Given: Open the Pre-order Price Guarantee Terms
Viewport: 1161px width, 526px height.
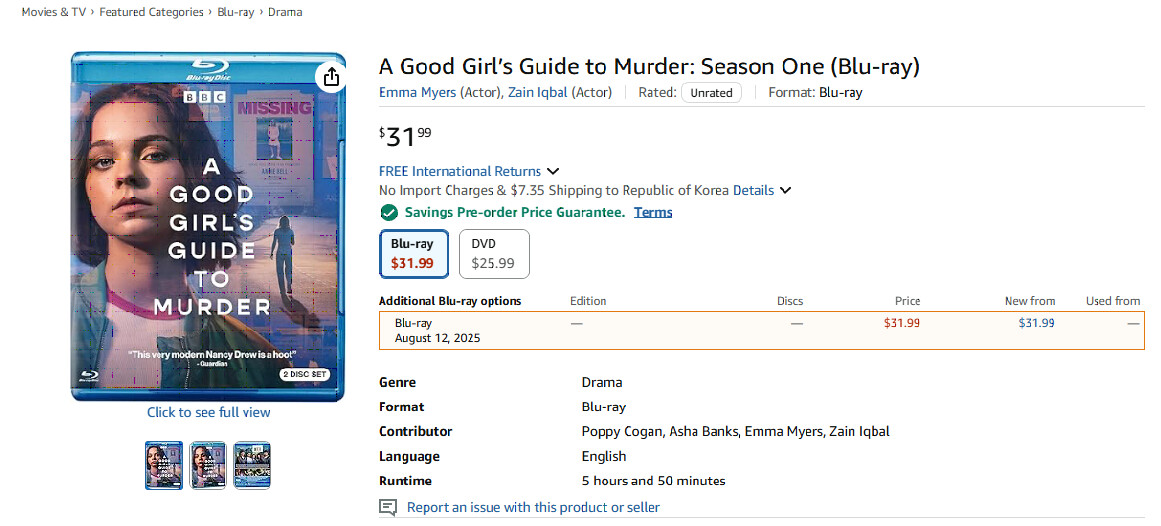Looking at the screenshot, I should 653,212.
